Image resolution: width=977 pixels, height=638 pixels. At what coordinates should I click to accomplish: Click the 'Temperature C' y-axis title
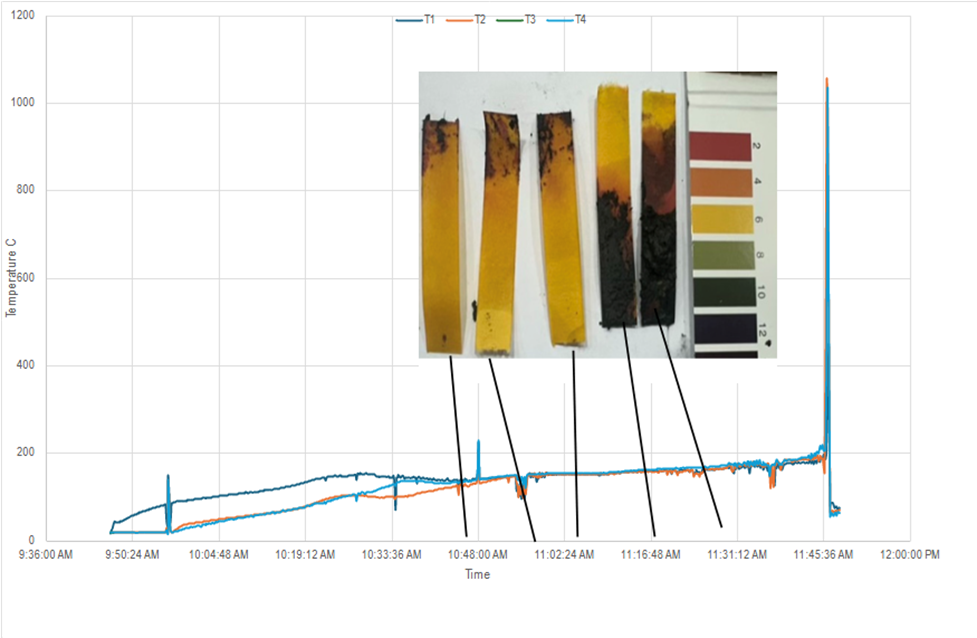tap(11, 278)
